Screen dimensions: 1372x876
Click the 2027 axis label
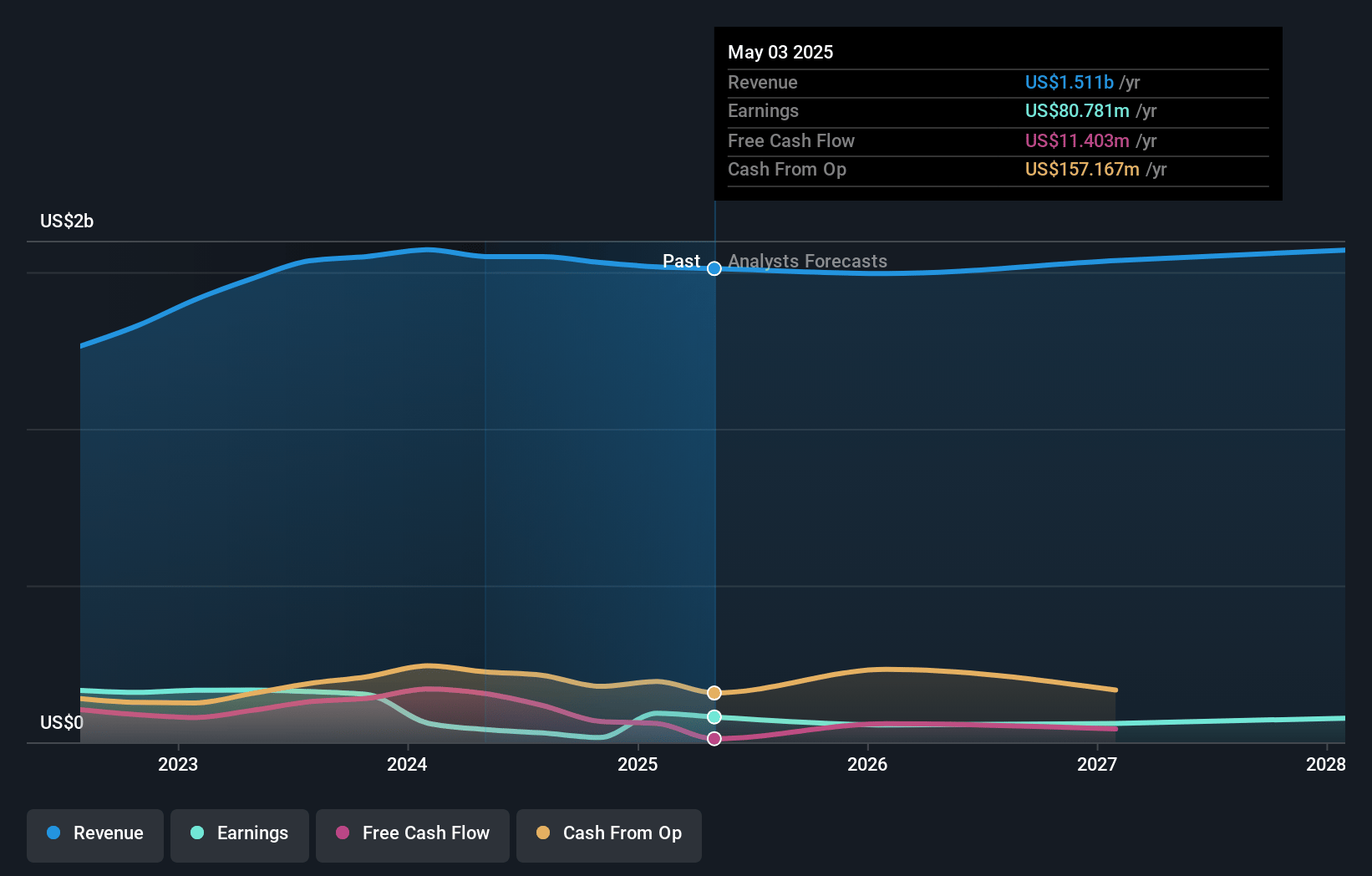point(1097,764)
